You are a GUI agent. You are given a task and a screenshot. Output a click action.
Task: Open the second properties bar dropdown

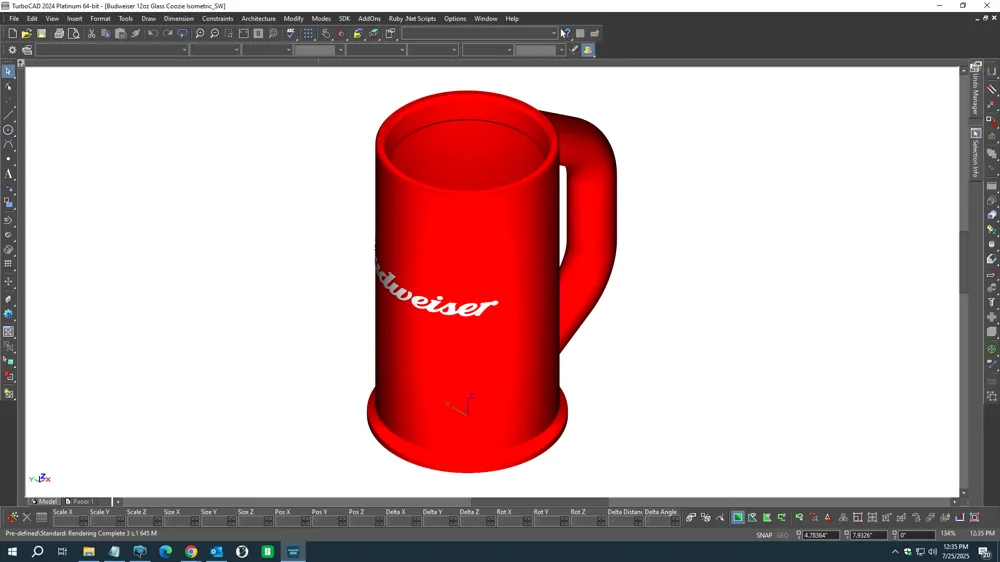215,50
